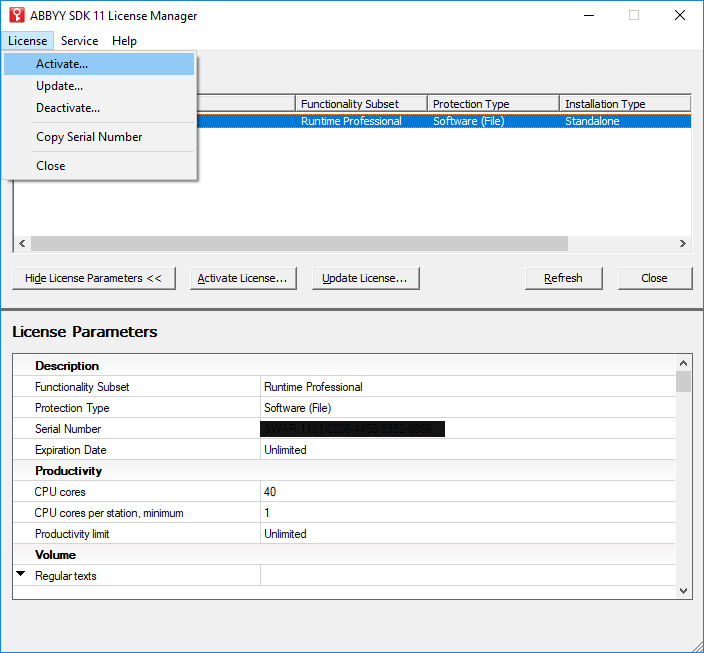The height and width of the screenshot is (653, 704).
Task: Click the horizontal scrollbar thumb
Action: click(299, 243)
